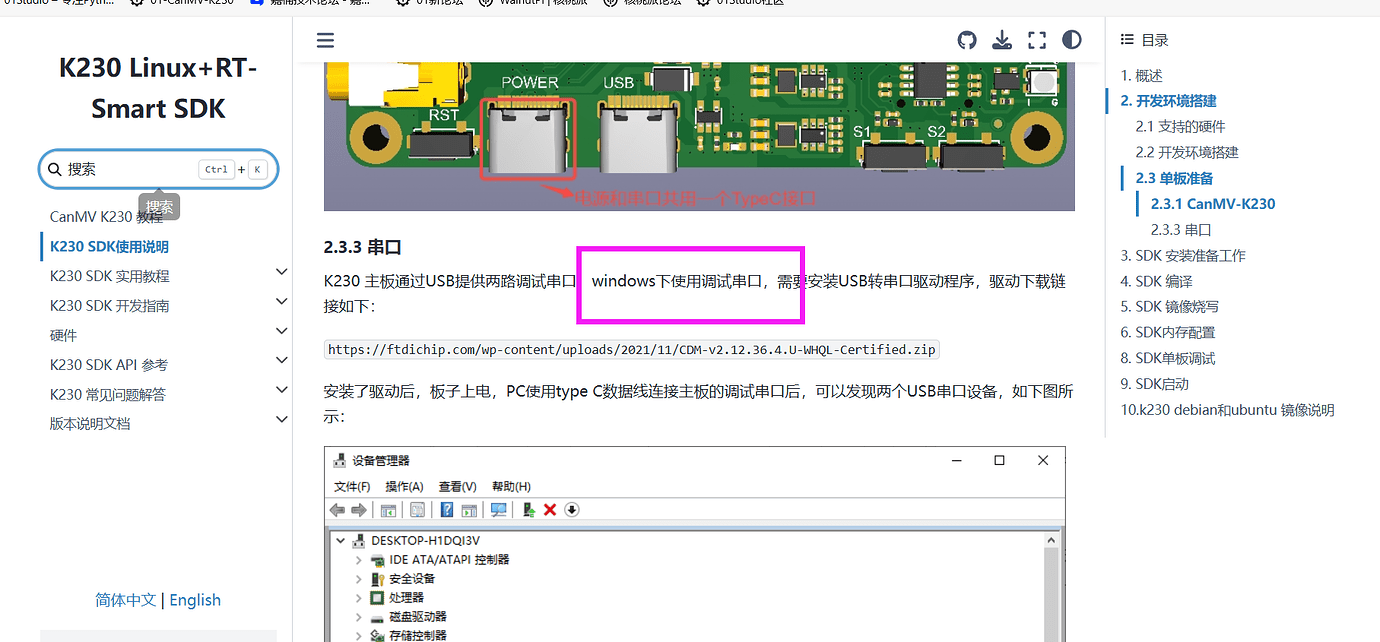
Task: Click the magnifier icon in the search box
Action: [x=55, y=169]
